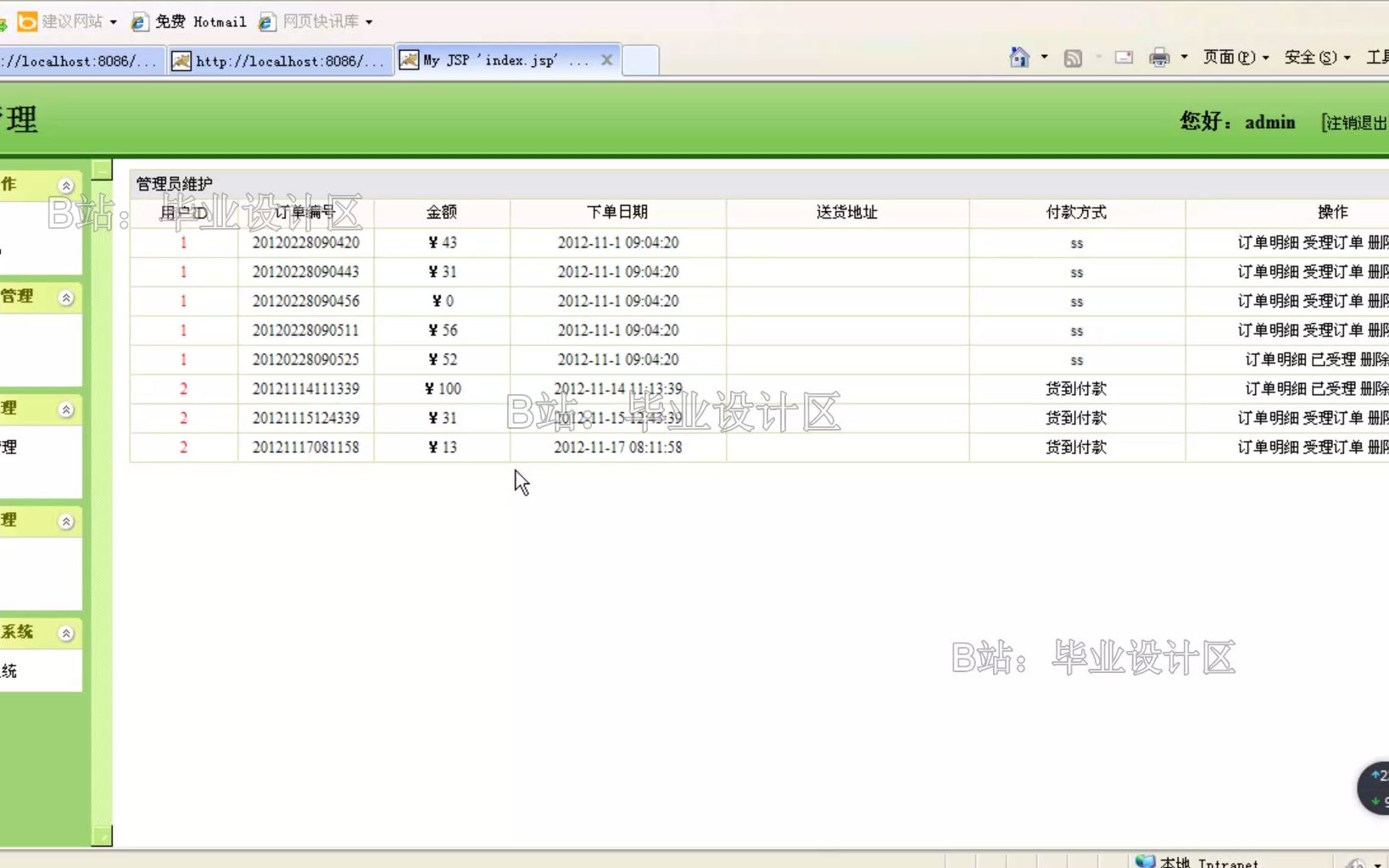
Task: Click the 金额 column header
Action: pos(442,212)
